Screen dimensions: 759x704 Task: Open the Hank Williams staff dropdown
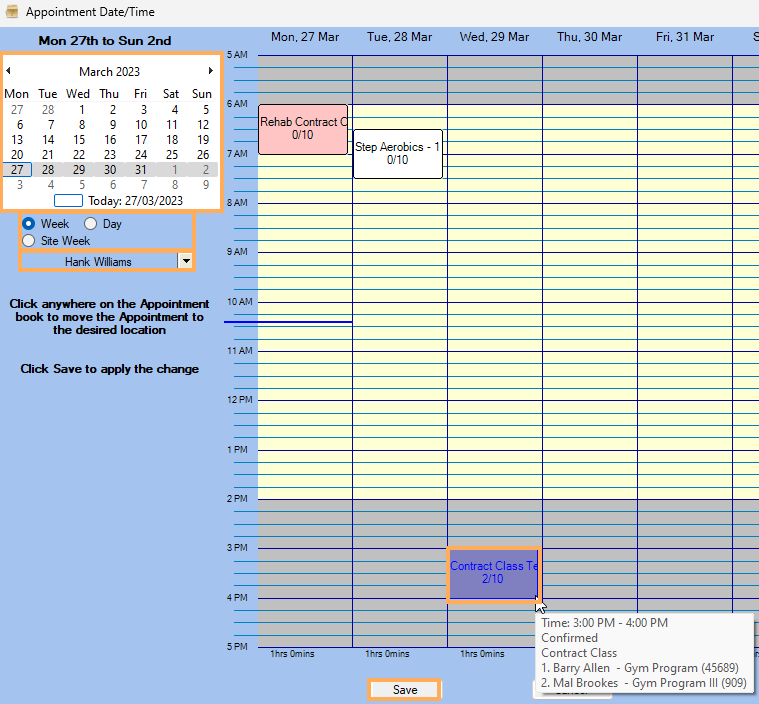click(186, 261)
